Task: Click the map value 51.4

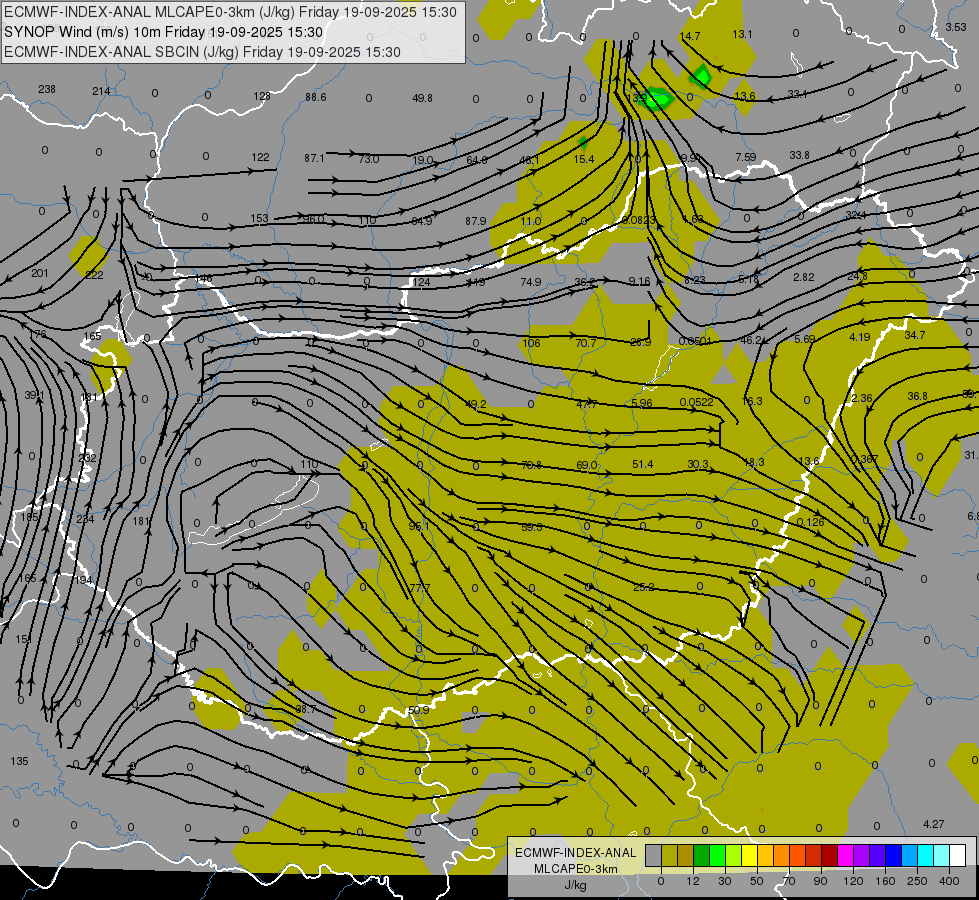Action: coord(642,464)
